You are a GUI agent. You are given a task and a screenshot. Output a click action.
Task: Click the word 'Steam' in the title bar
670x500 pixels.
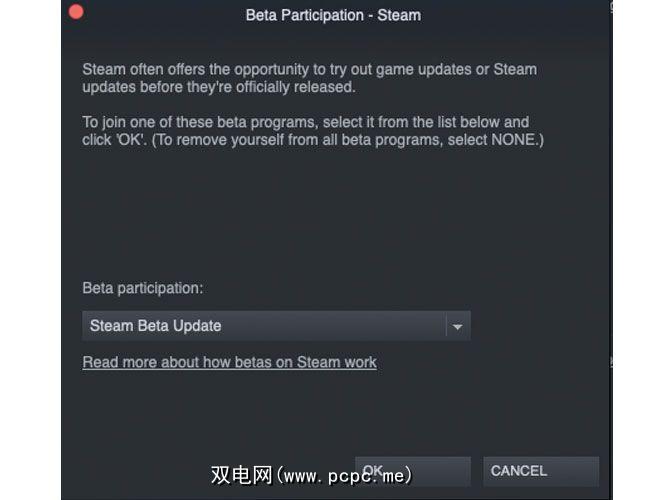click(x=399, y=15)
